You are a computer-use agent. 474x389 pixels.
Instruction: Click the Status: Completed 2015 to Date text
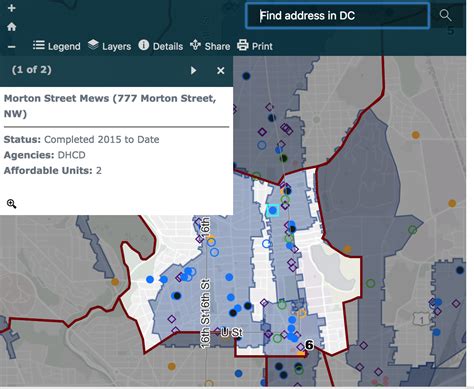81,139
